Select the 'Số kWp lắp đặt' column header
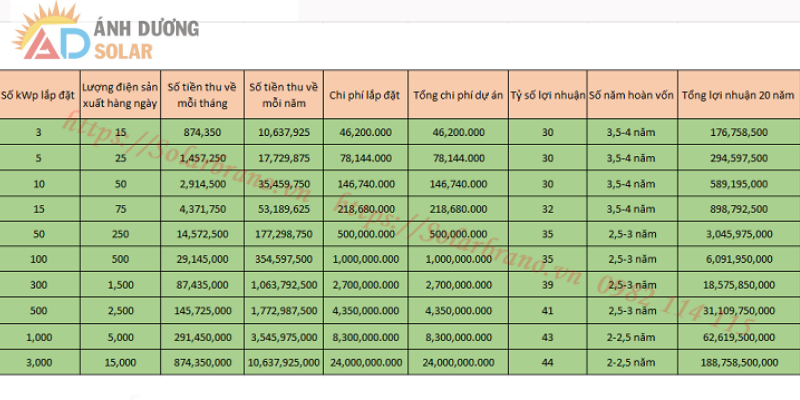Image resolution: width=800 pixels, height=400 pixels. 40,95
